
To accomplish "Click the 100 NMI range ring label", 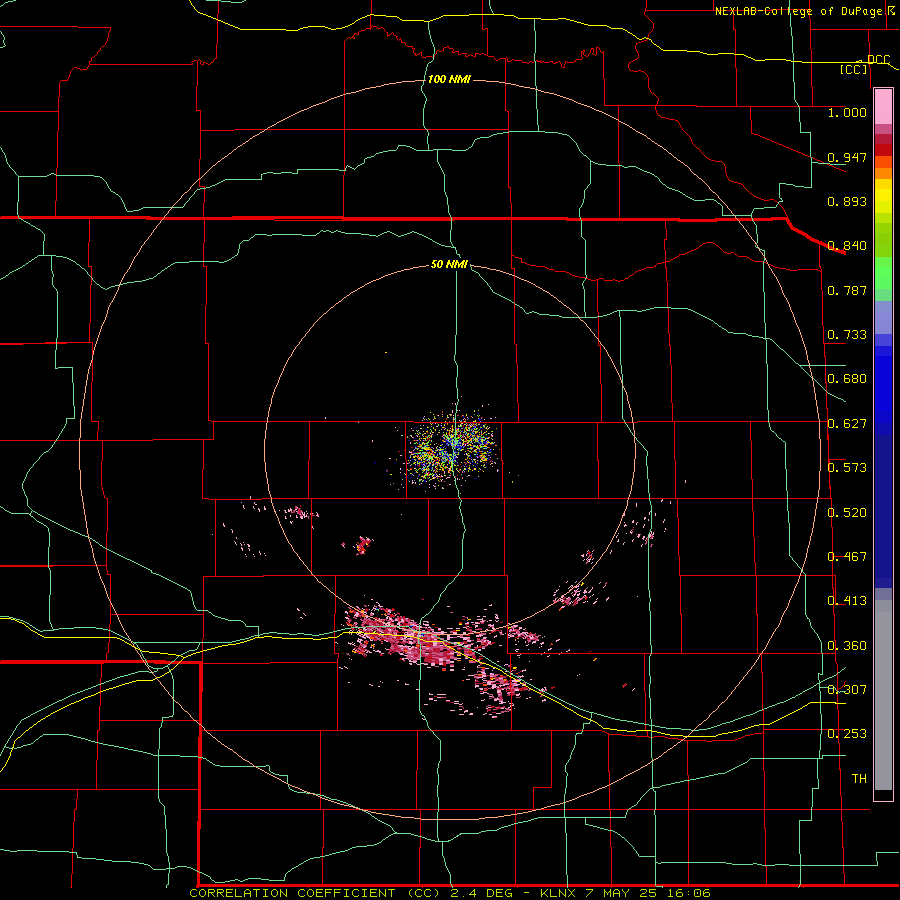I will [x=449, y=79].
